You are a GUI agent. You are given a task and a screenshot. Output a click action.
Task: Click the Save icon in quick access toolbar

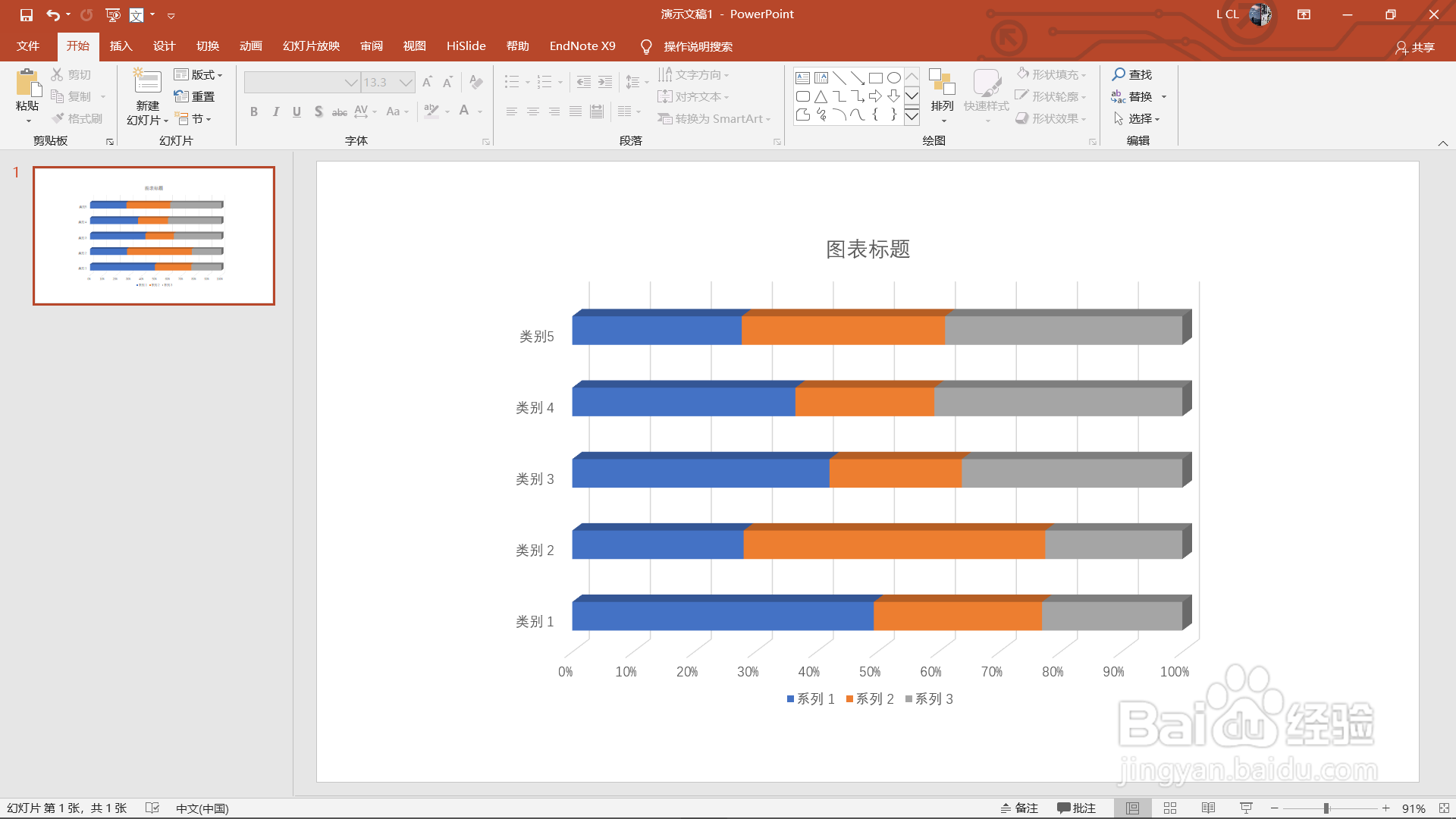[x=27, y=14]
